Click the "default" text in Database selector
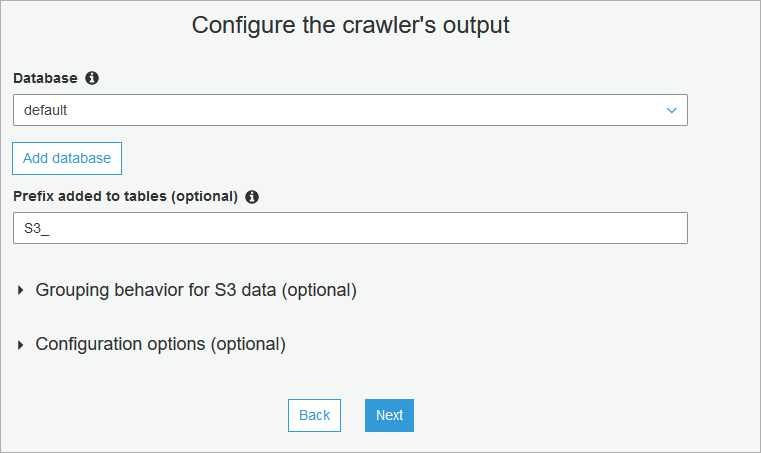The width and height of the screenshot is (761, 453). pyautogui.click(x=46, y=110)
